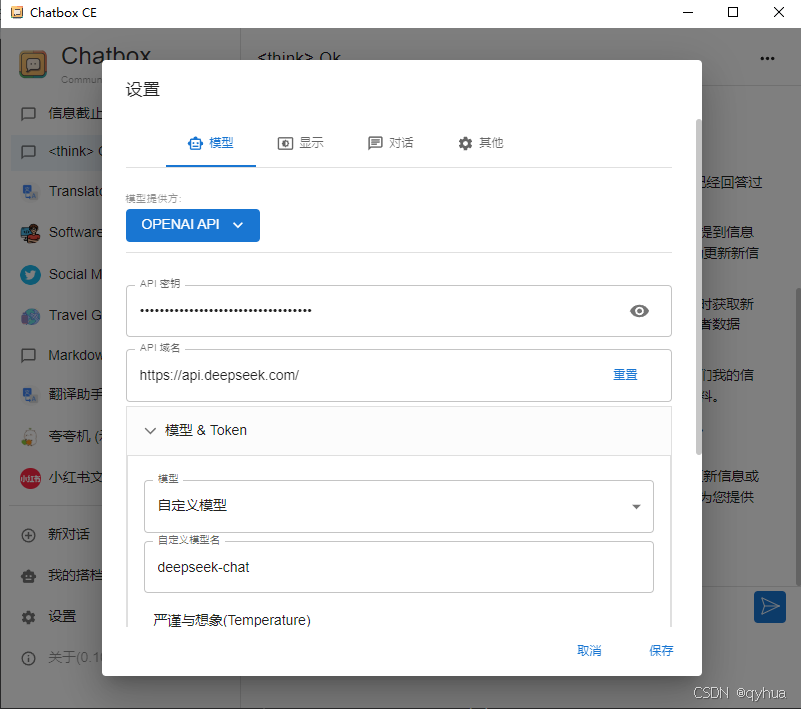Open the 夸夸机 assistant avatar icon
Screen dimensions: 801x709
pos(28,437)
